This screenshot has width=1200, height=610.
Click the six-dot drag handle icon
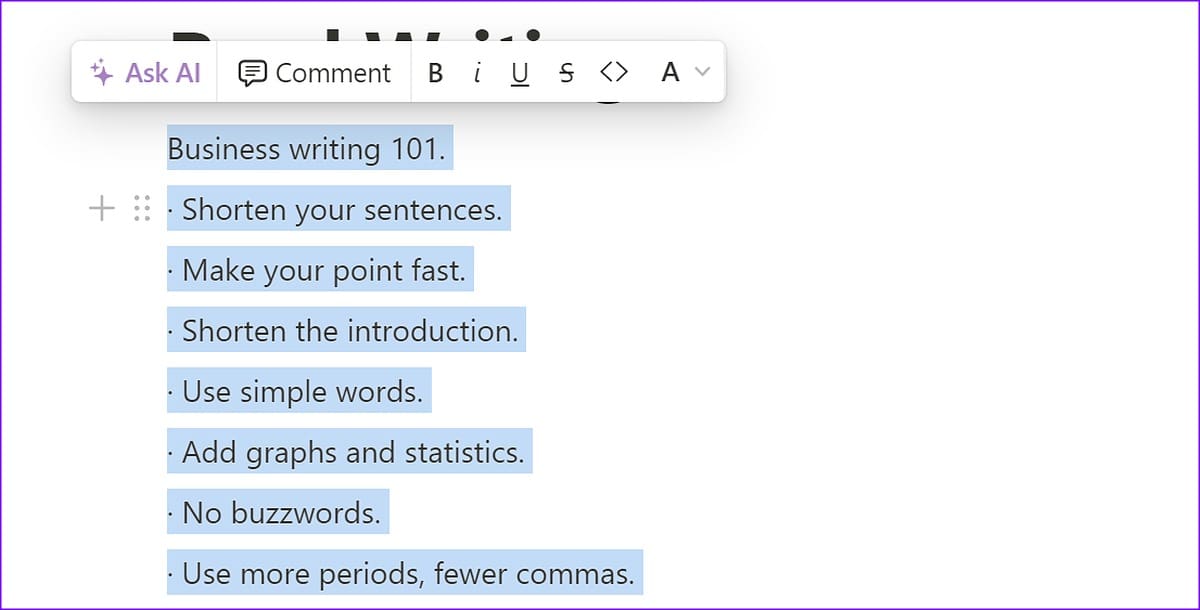[141, 208]
